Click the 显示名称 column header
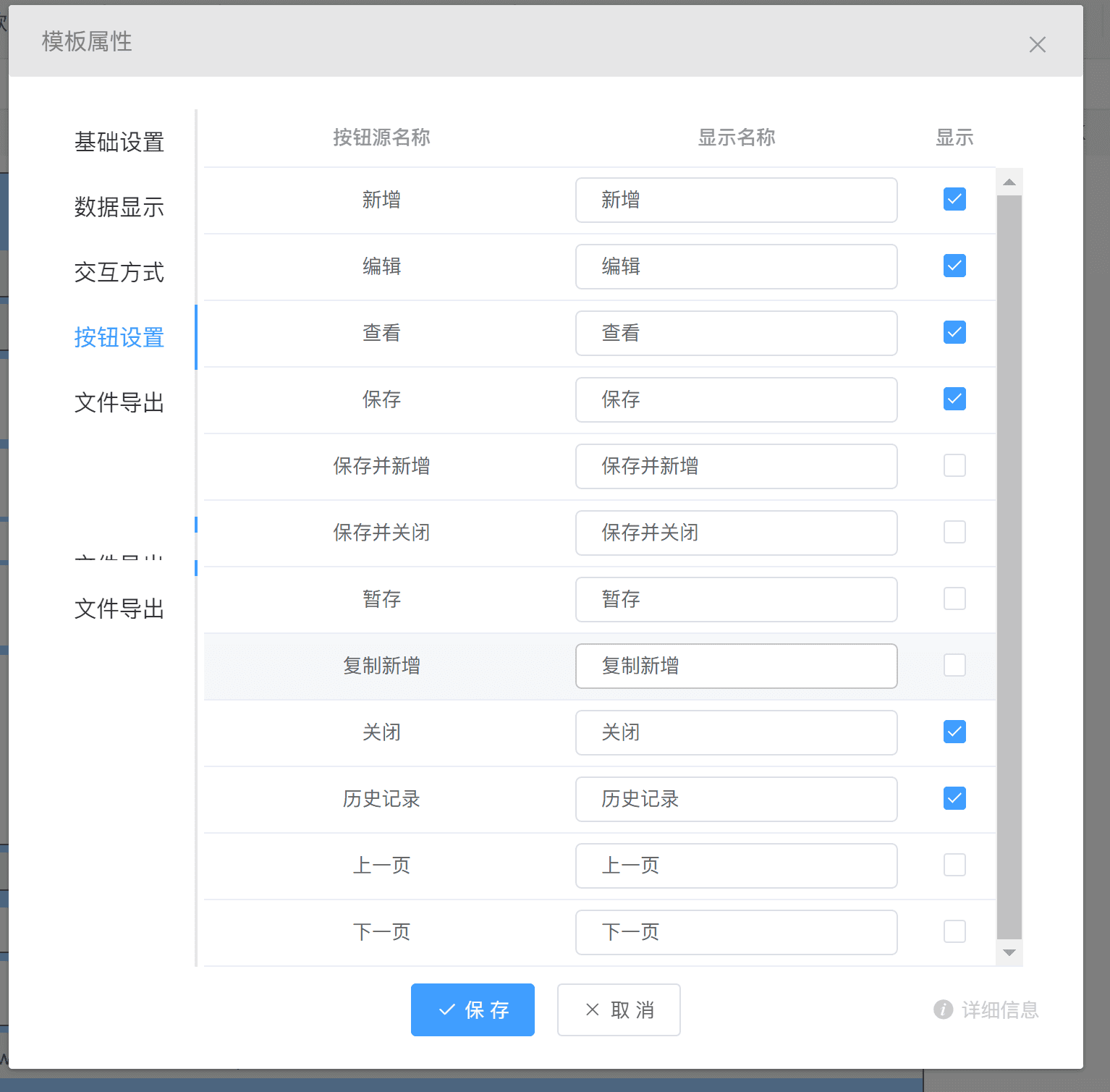 click(x=736, y=137)
